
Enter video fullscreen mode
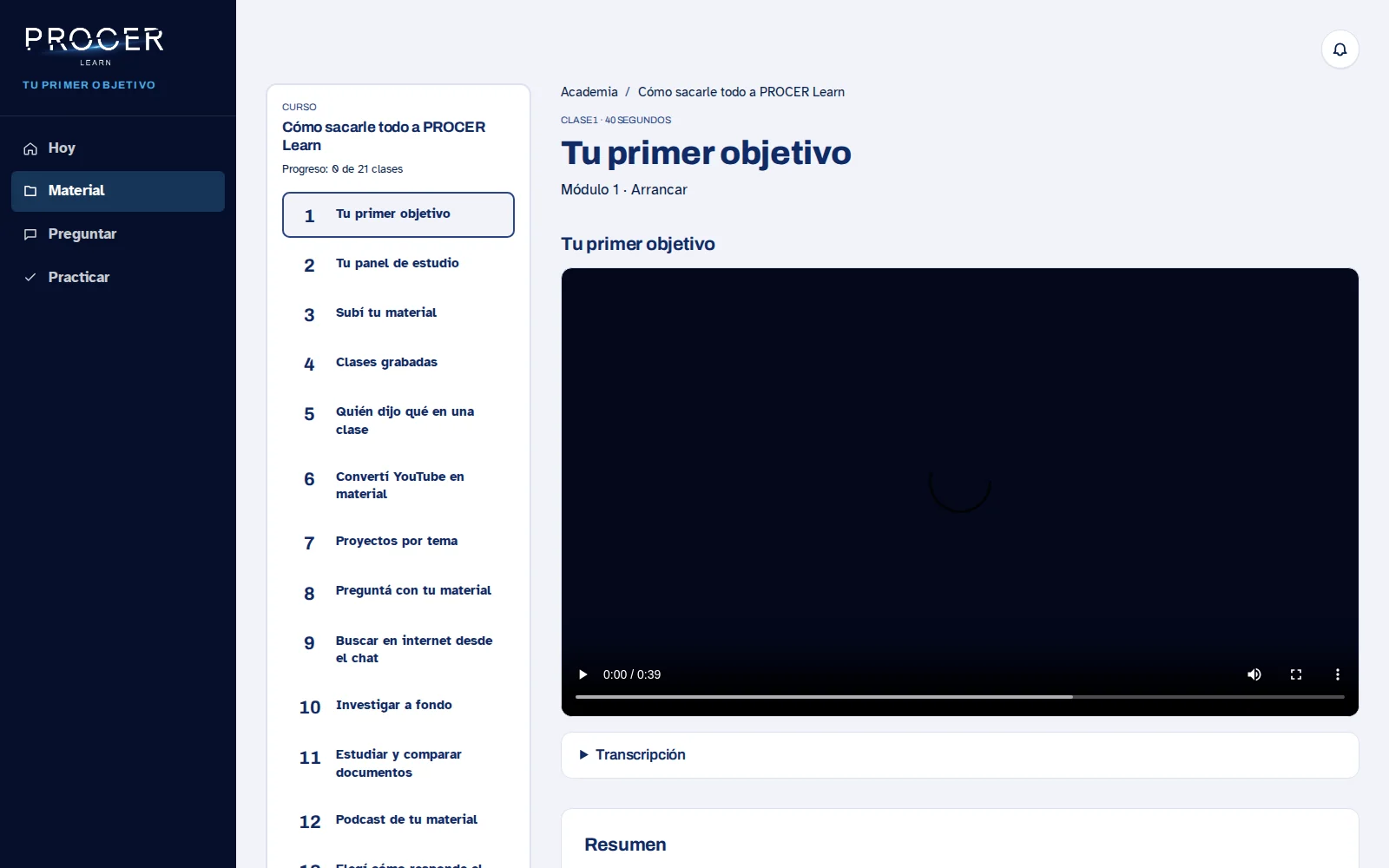click(1296, 674)
